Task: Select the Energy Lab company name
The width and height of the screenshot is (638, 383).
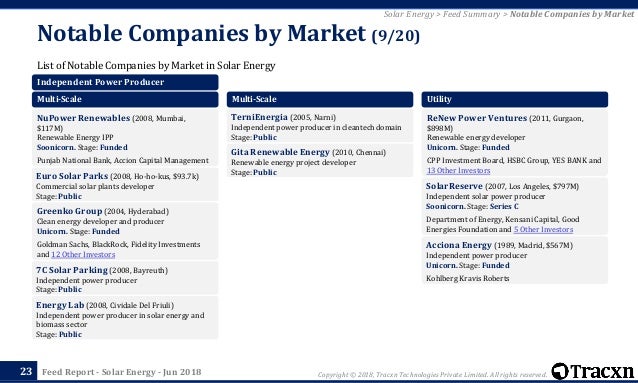Action: coord(60,305)
